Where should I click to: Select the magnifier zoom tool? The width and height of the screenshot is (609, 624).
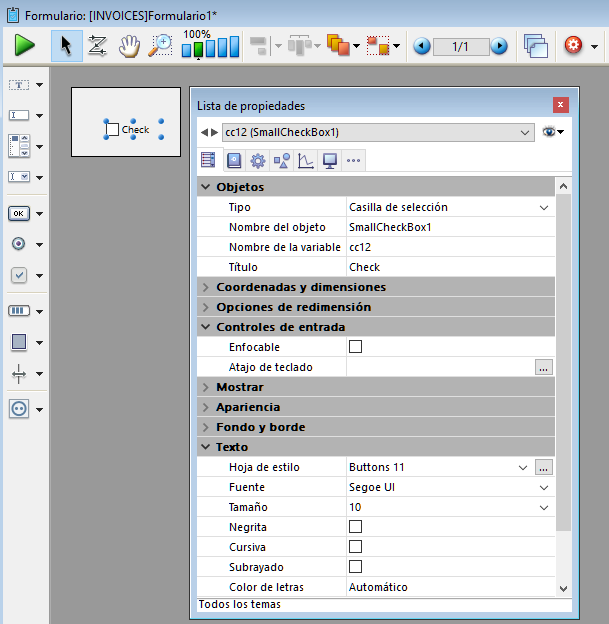(x=160, y=45)
